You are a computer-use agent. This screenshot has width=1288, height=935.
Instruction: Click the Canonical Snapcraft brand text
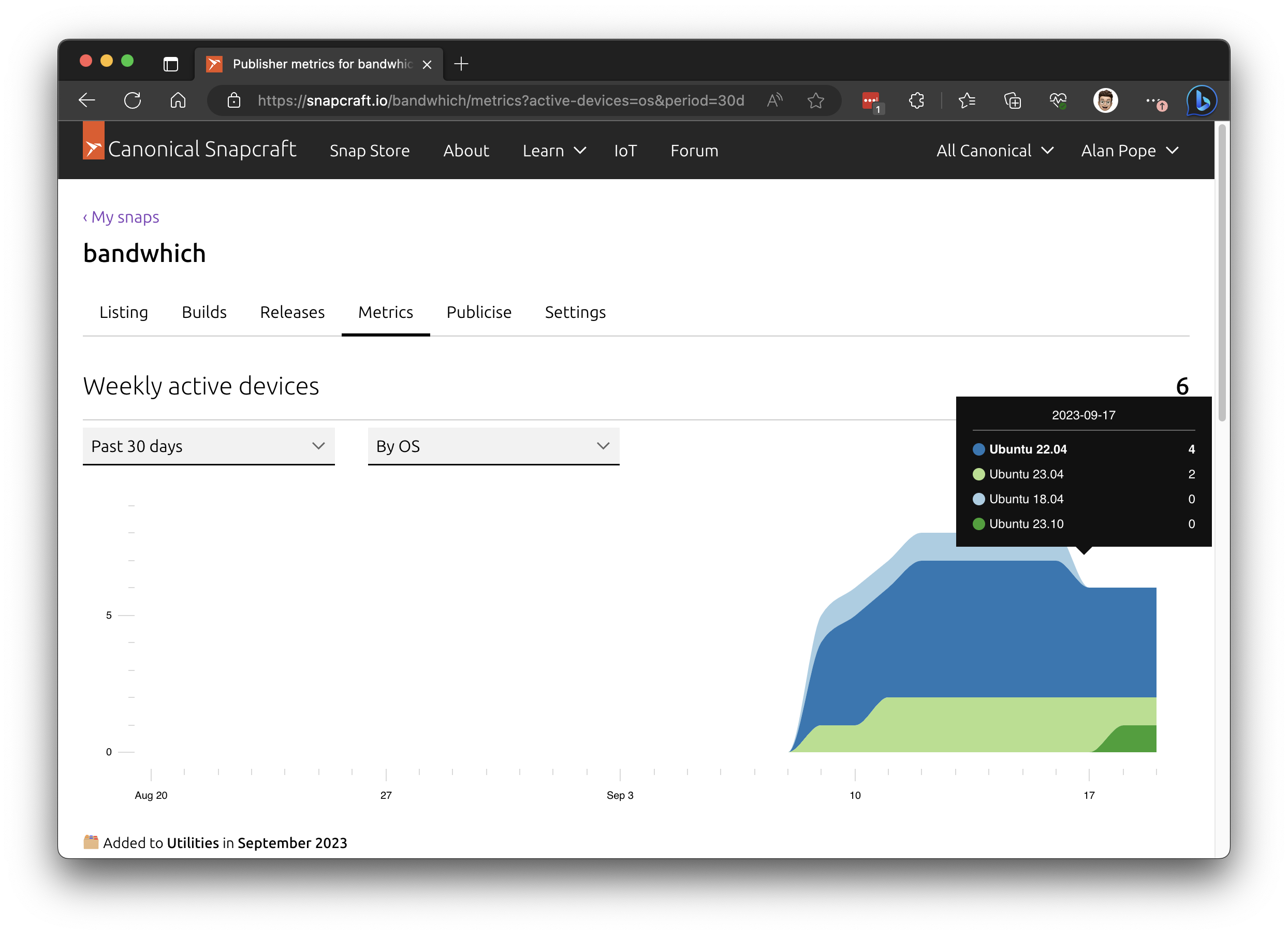tap(201, 149)
